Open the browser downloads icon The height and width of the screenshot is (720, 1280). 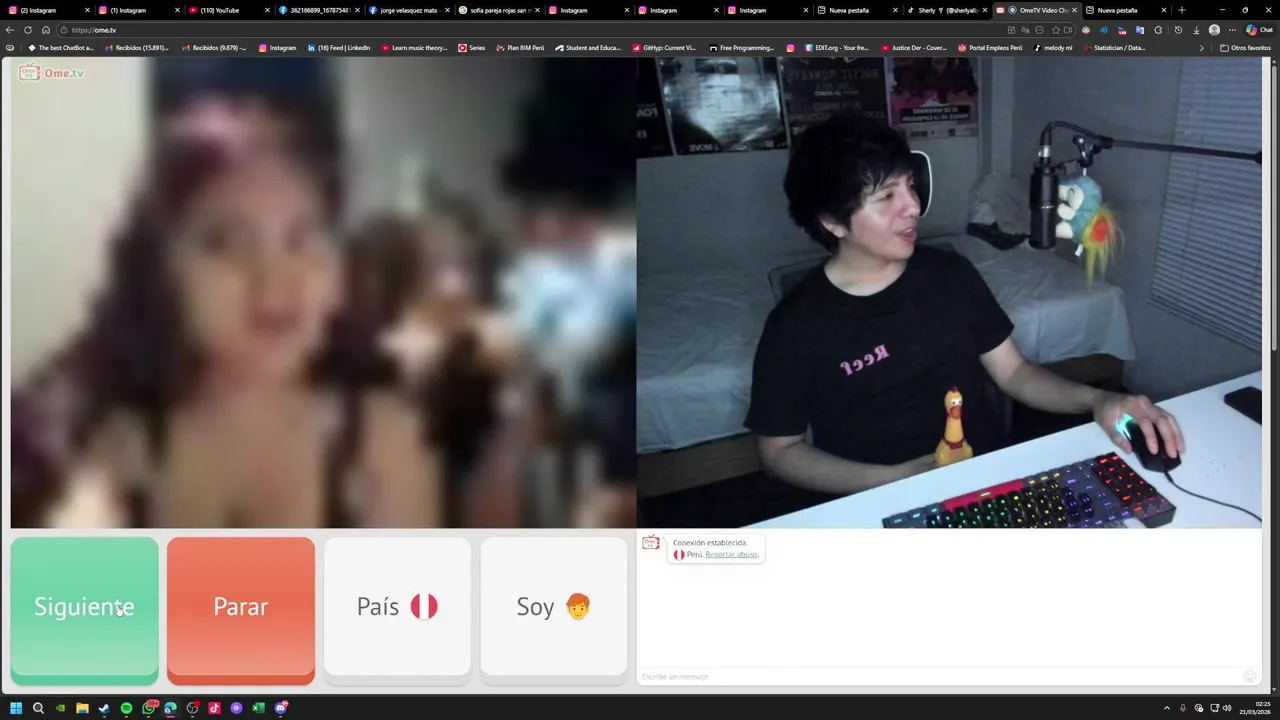pyautogui.click(x=1196, y=30)
